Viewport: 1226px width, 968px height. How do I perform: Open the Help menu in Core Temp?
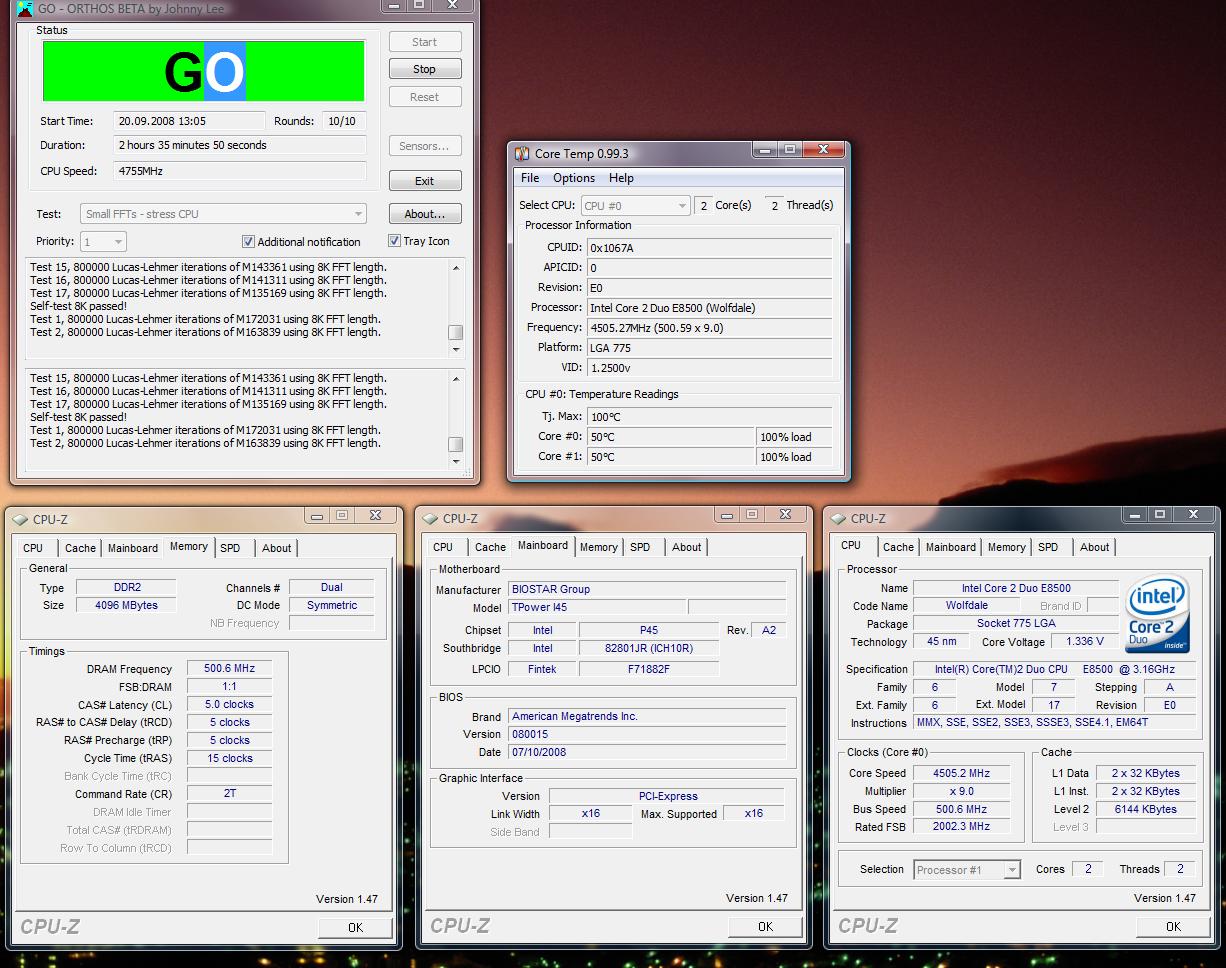[621, 178]
